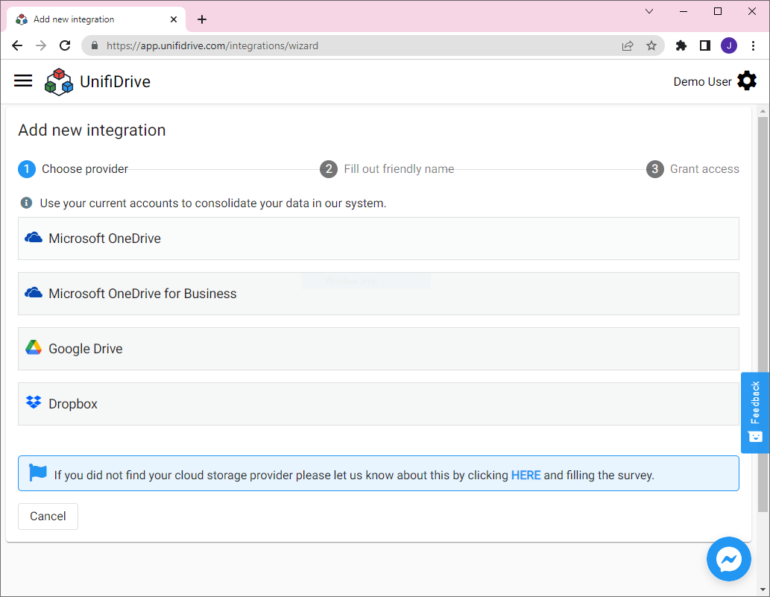Reload the page

point(65,46)
